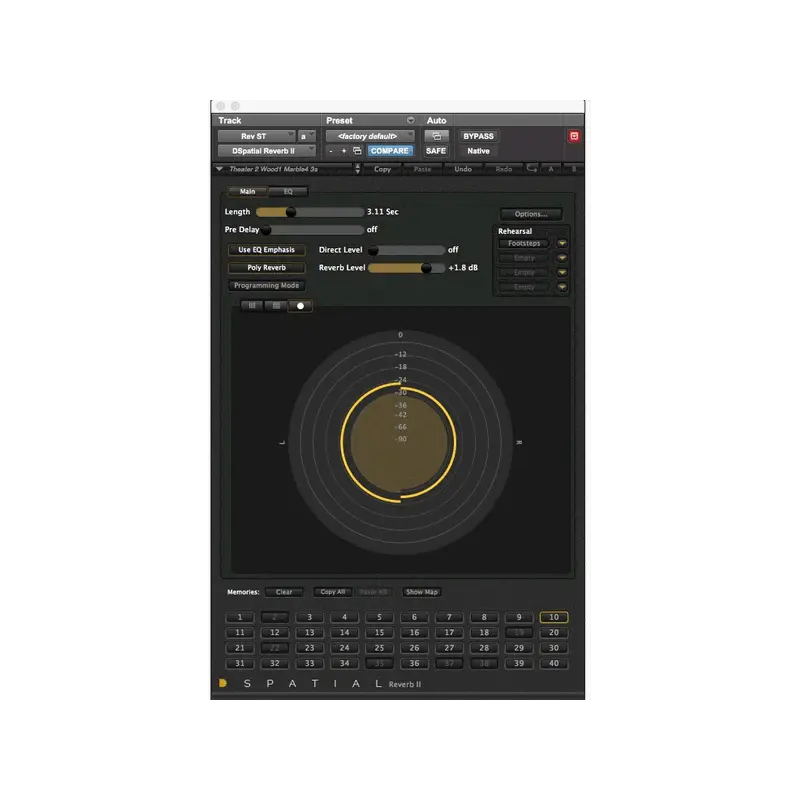Open settings select icon beside plus button

(357, 151)
